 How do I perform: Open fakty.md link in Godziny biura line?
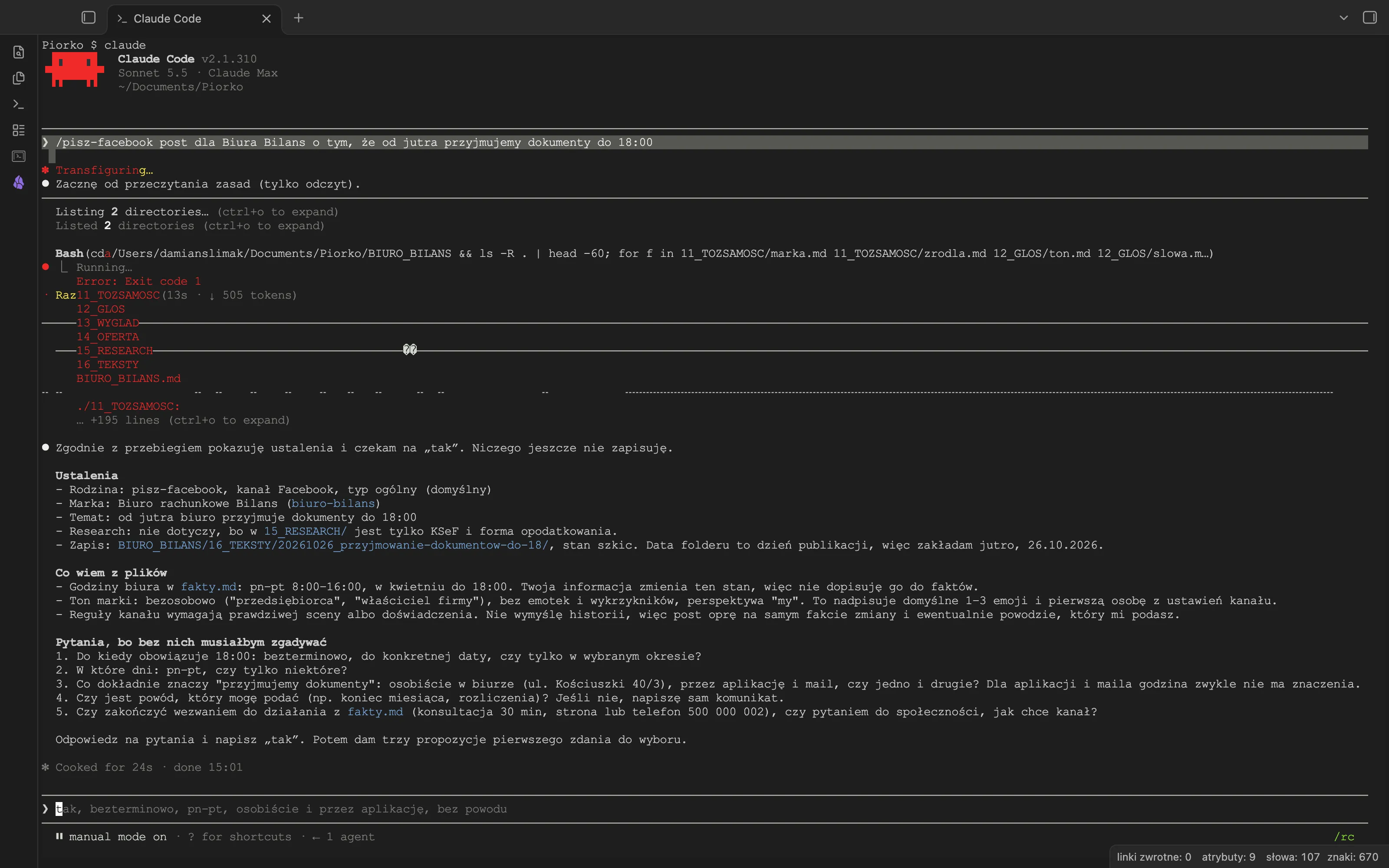208,587
